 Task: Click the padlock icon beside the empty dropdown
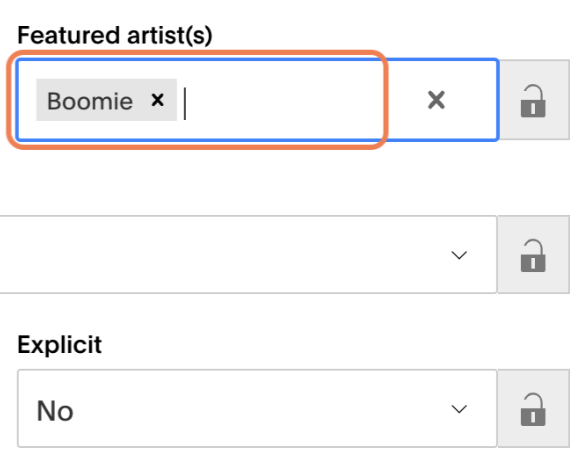point(533,255)
